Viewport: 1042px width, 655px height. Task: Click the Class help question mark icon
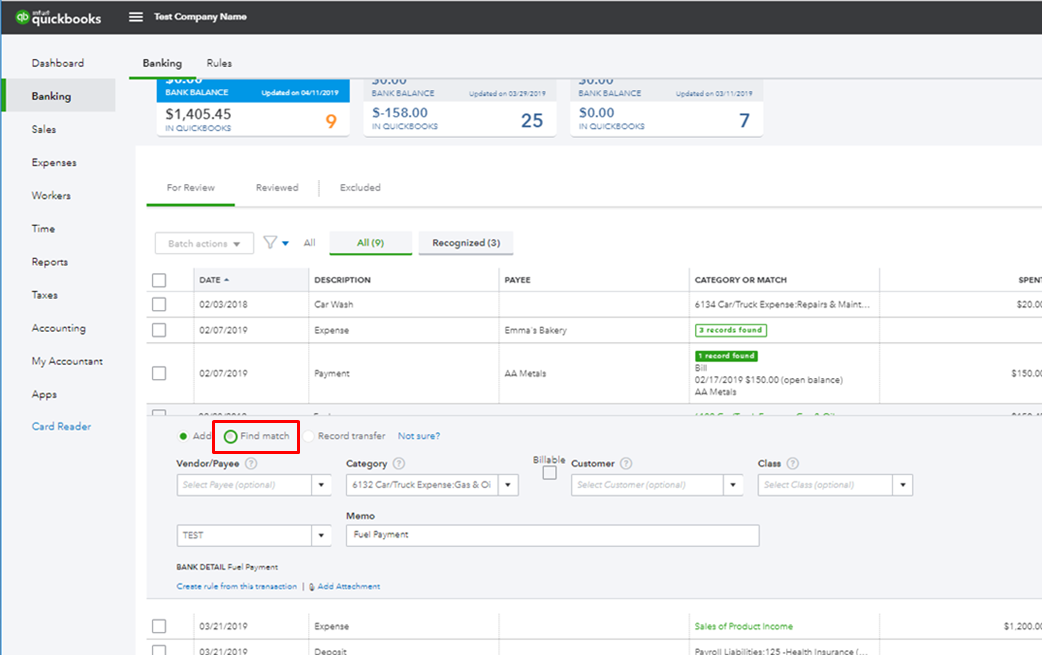tap(793, 464)
